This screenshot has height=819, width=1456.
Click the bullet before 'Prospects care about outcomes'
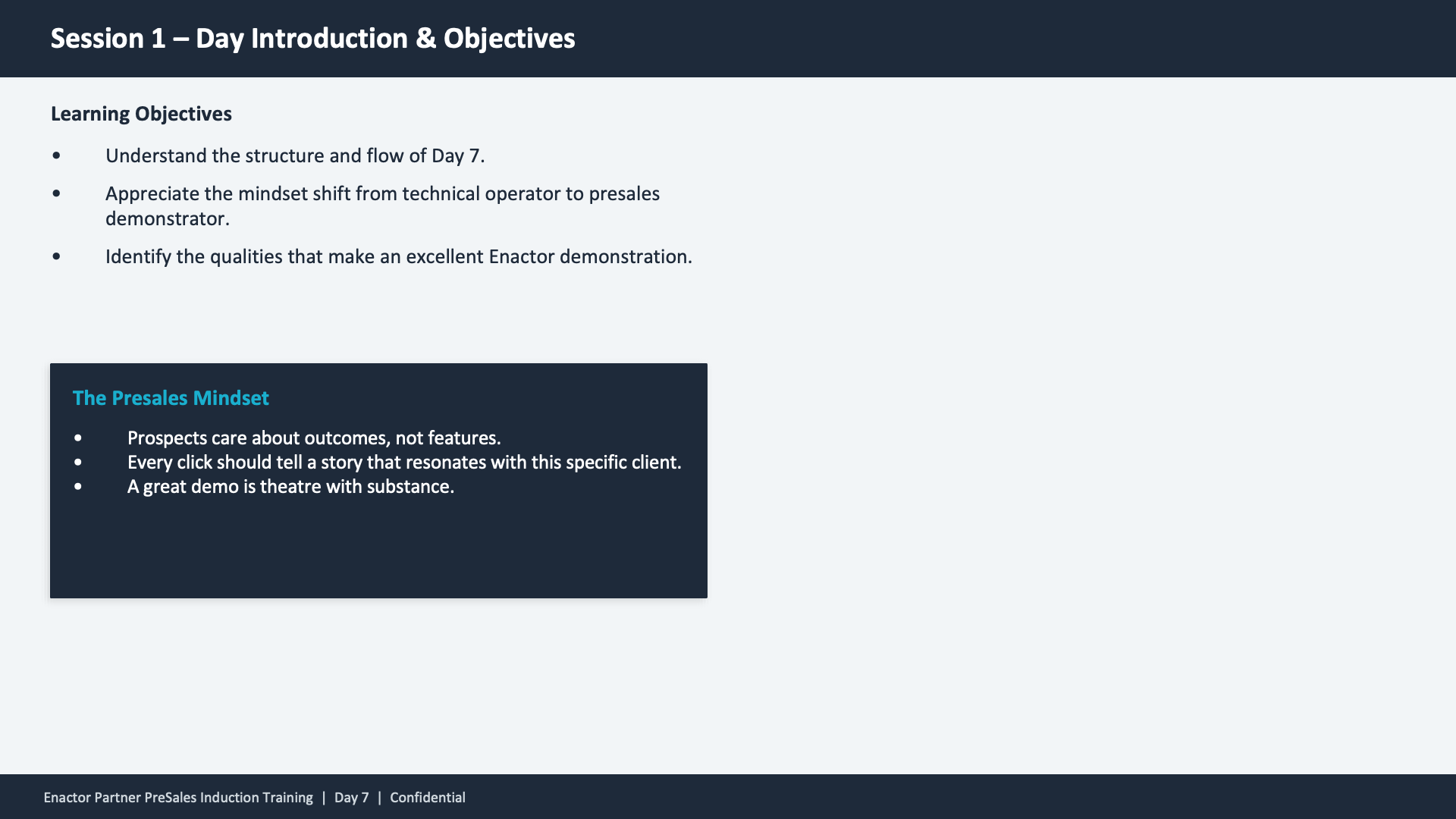(78, 438)
